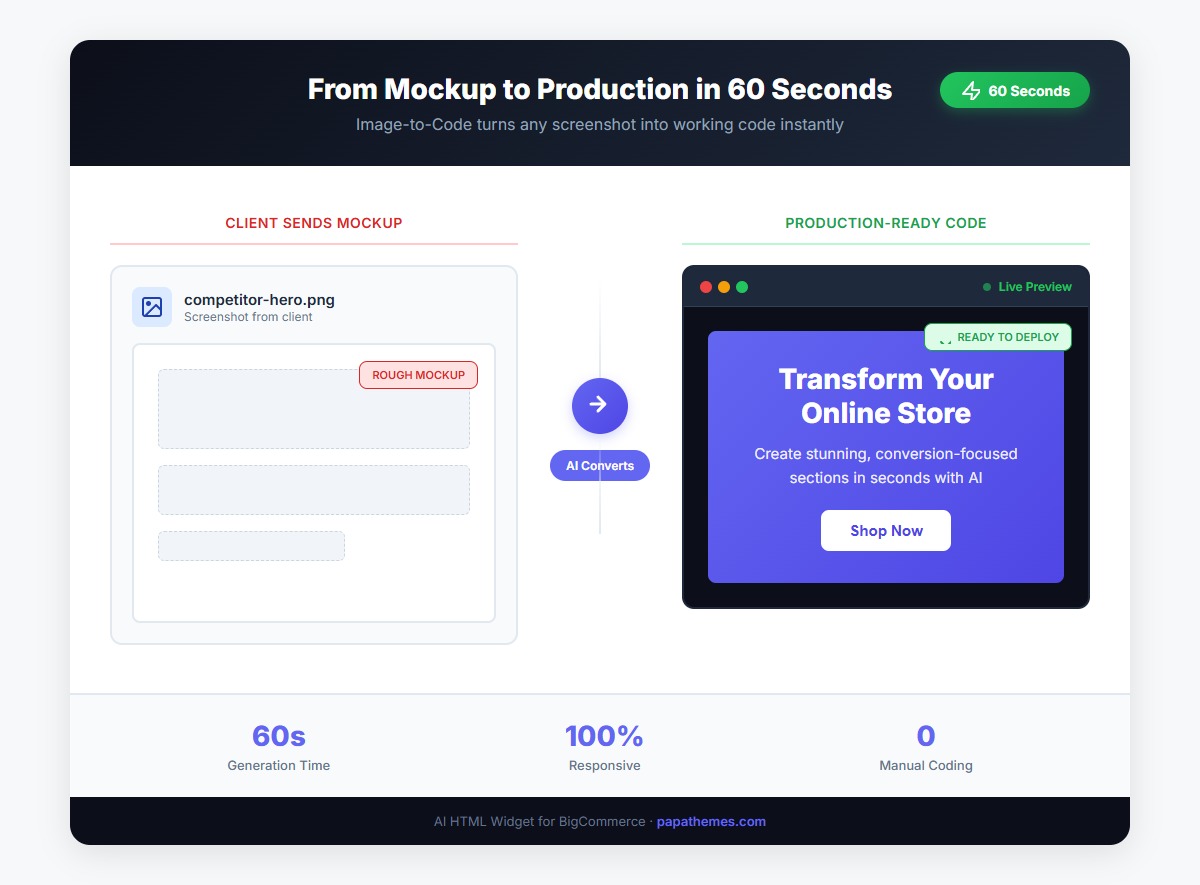Image resolution: width=1200 pixels, height=885 pixels.
Task: Click the purple arrow conversion icon
Action: (x=599, y=406)
